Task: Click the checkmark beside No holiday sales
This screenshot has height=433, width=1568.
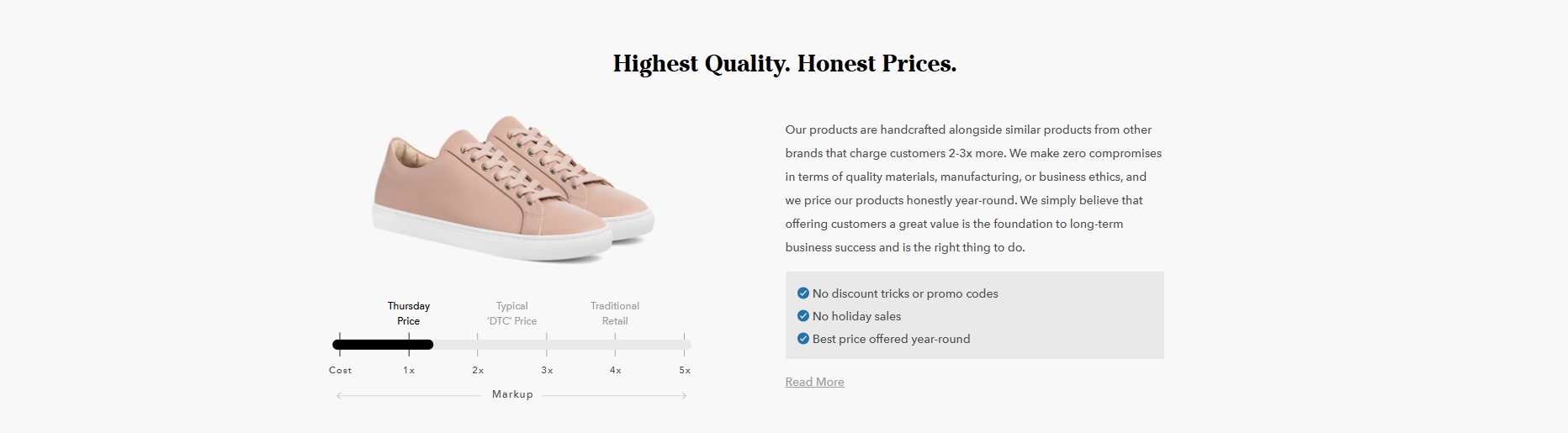Action: 803,316
